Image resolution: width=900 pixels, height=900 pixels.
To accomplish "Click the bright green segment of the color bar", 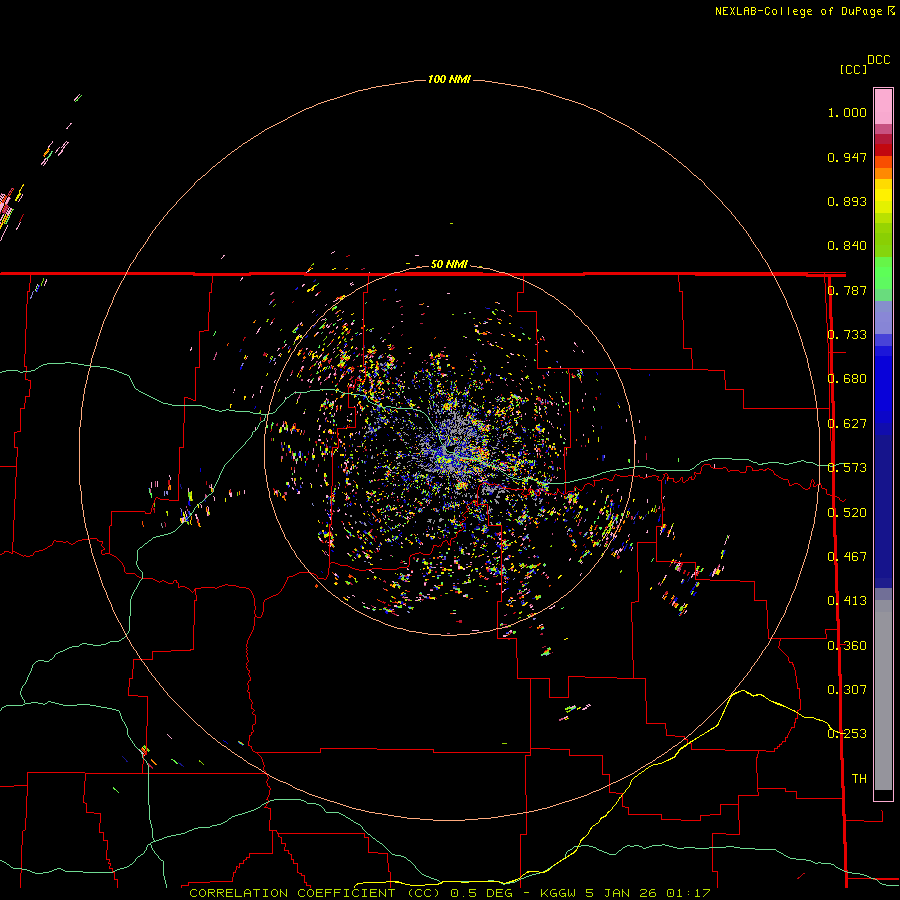I will [x=883, y=273].
